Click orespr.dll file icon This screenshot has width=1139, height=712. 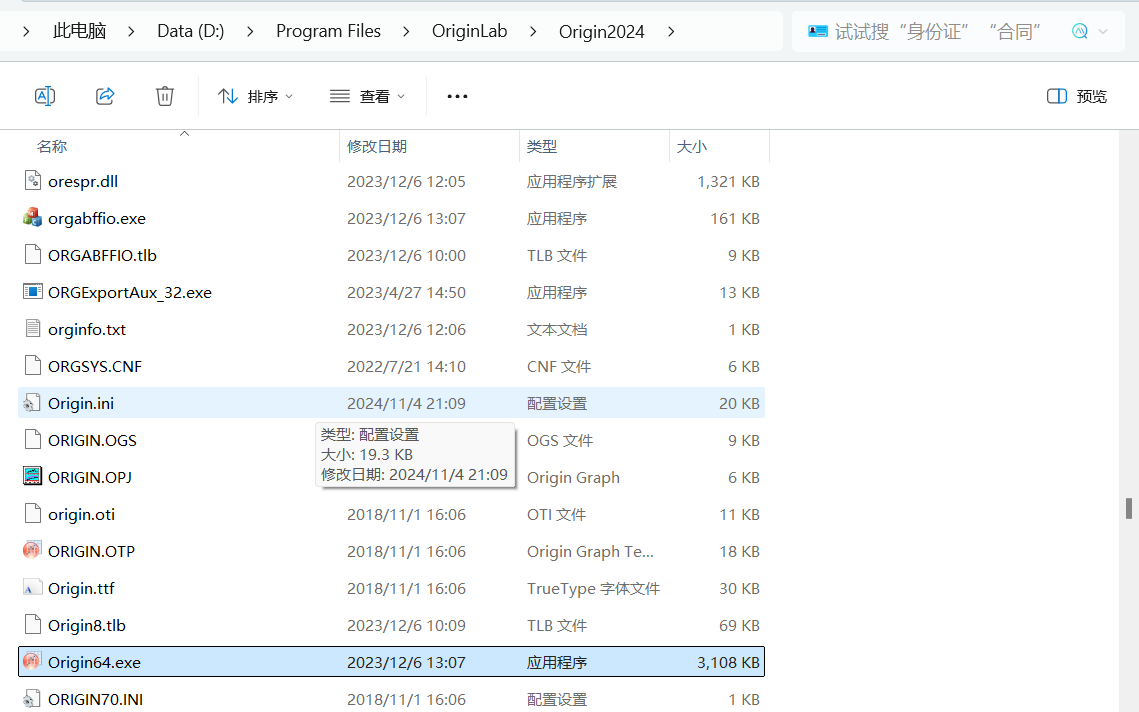point(33,180)
